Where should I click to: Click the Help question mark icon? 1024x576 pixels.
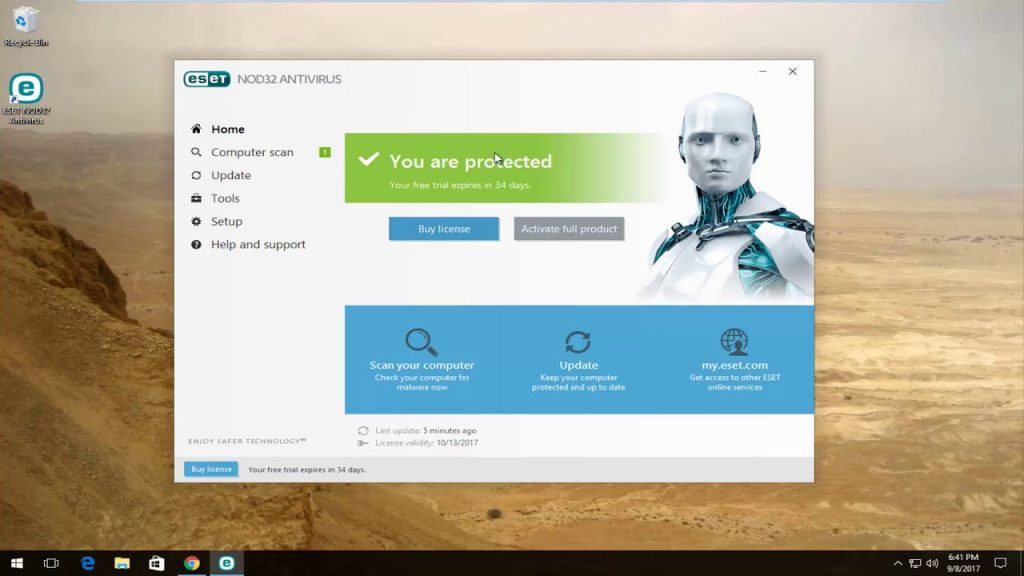(x=196, y=244)
